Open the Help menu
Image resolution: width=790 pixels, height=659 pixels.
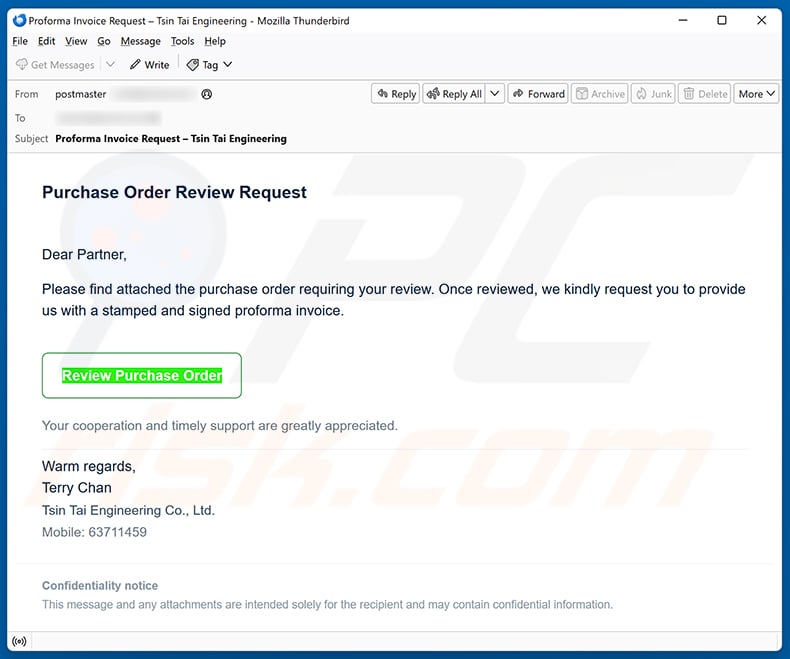[215, 41]
